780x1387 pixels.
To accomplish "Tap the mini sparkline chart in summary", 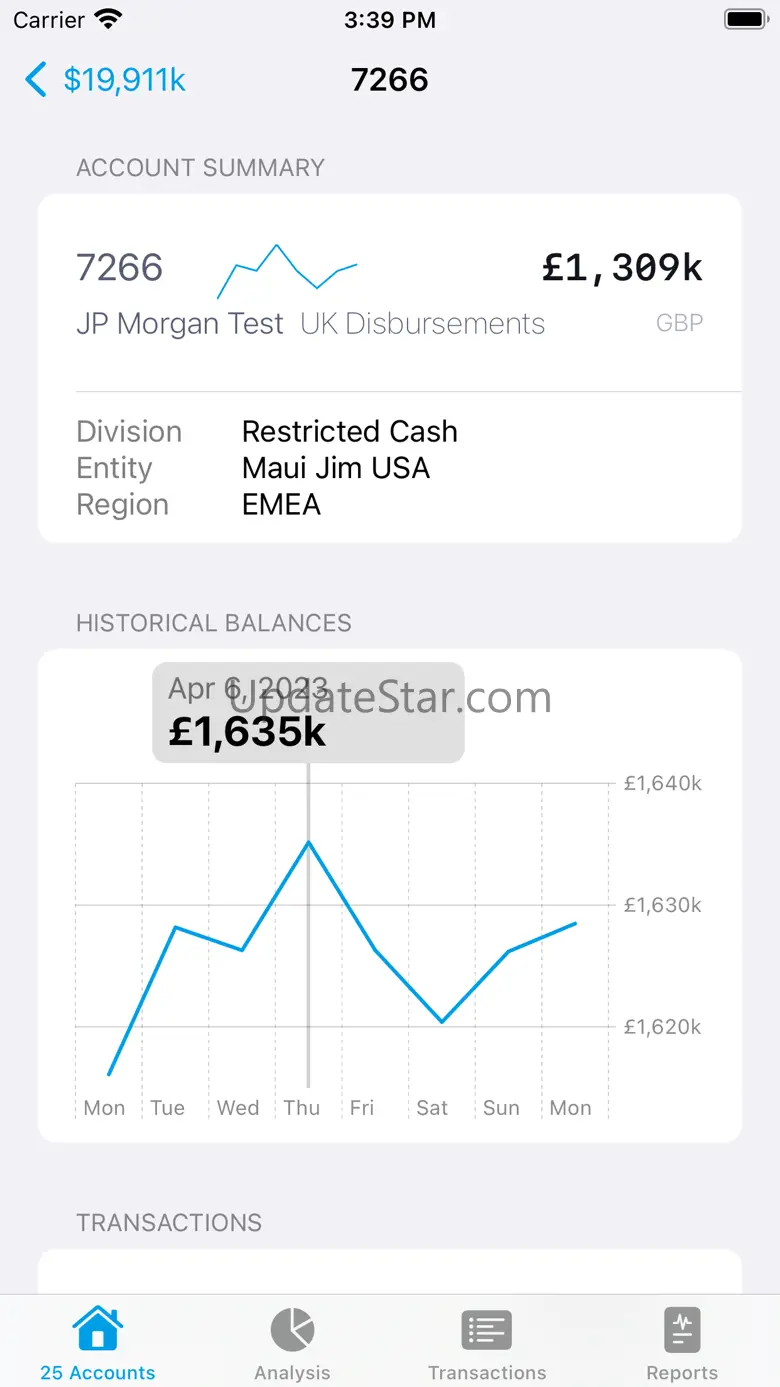I will (287, 271).
